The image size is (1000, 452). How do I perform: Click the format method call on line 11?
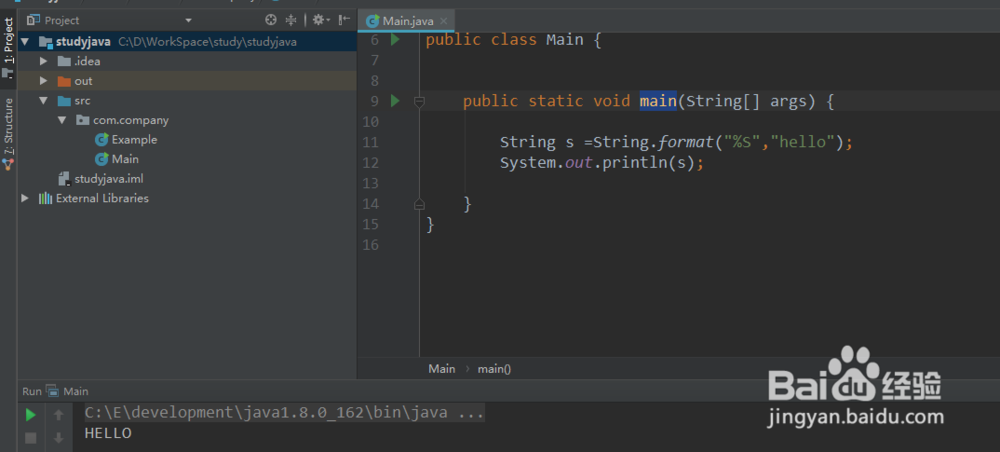coord(686,142)
